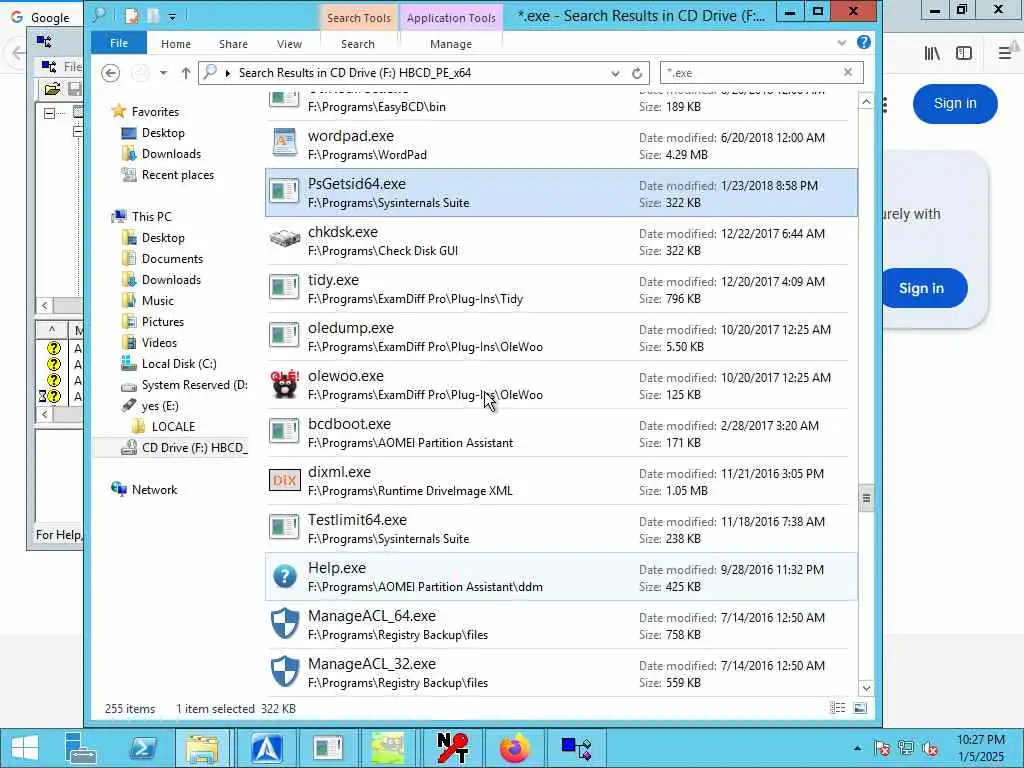Open Documents under This PC
The image size is (1024, 768).
point(172,259)
